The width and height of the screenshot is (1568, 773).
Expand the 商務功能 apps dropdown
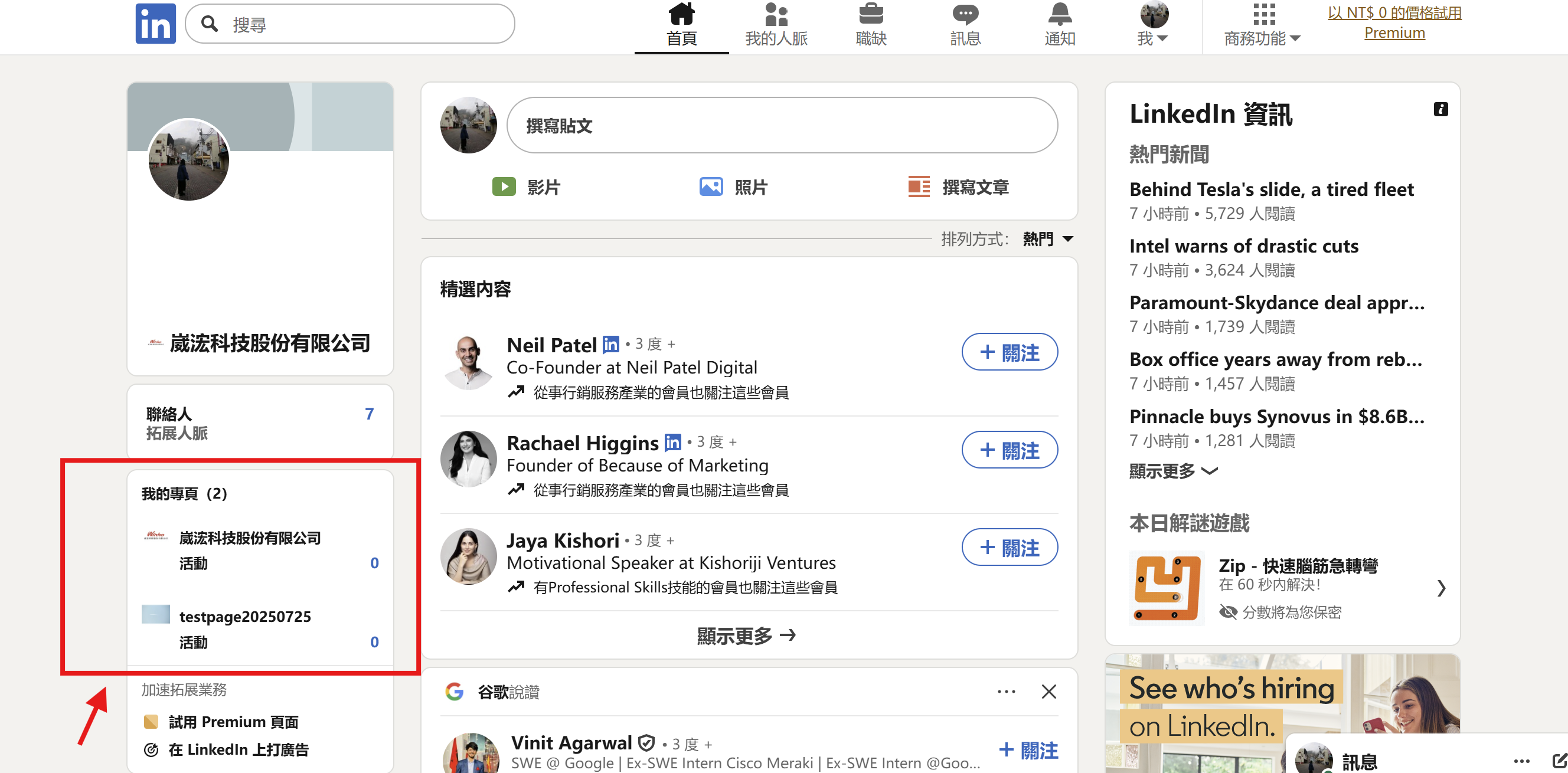pyautogui.click(x=1262, y=24)
